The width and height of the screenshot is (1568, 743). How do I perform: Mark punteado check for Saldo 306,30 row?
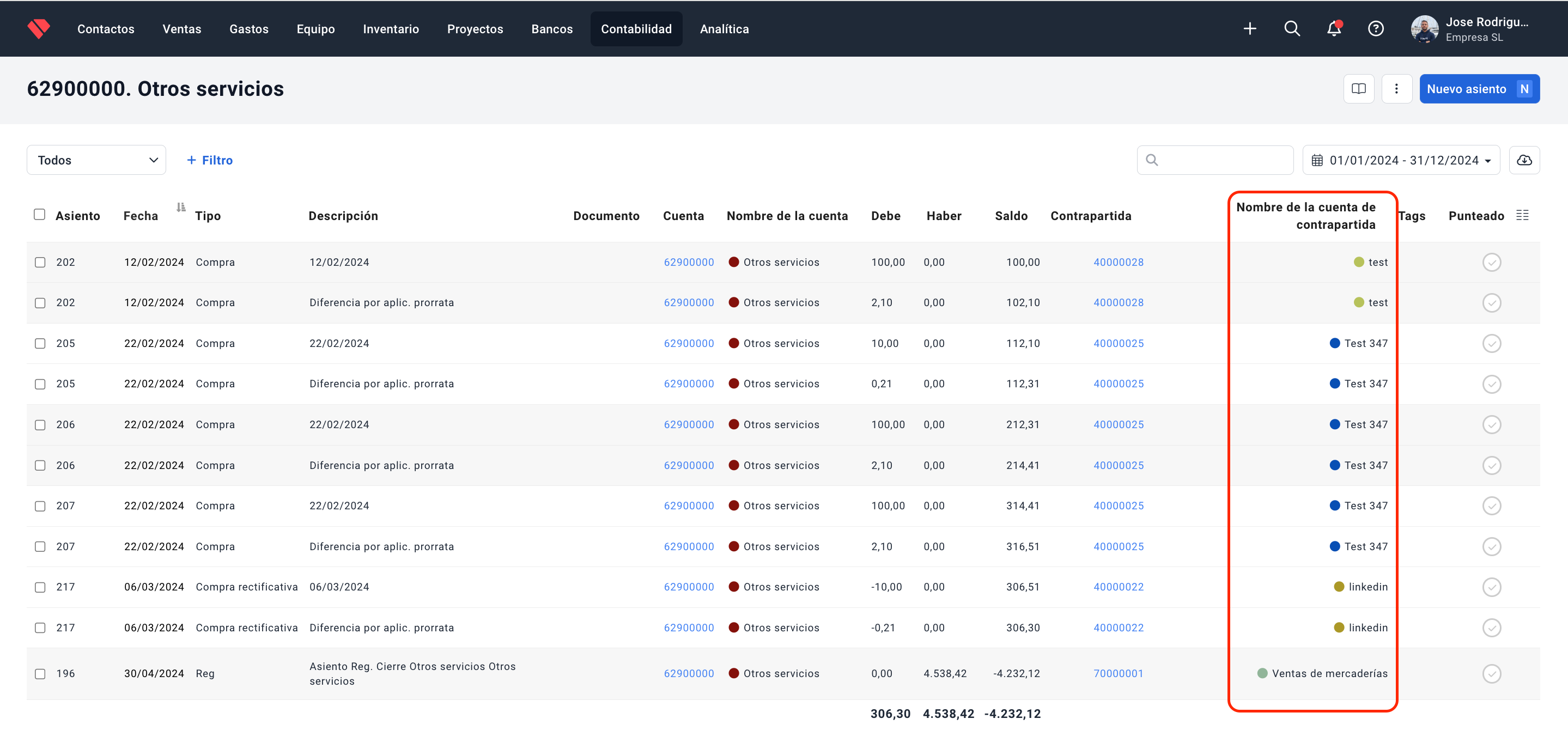point(1491,628)
